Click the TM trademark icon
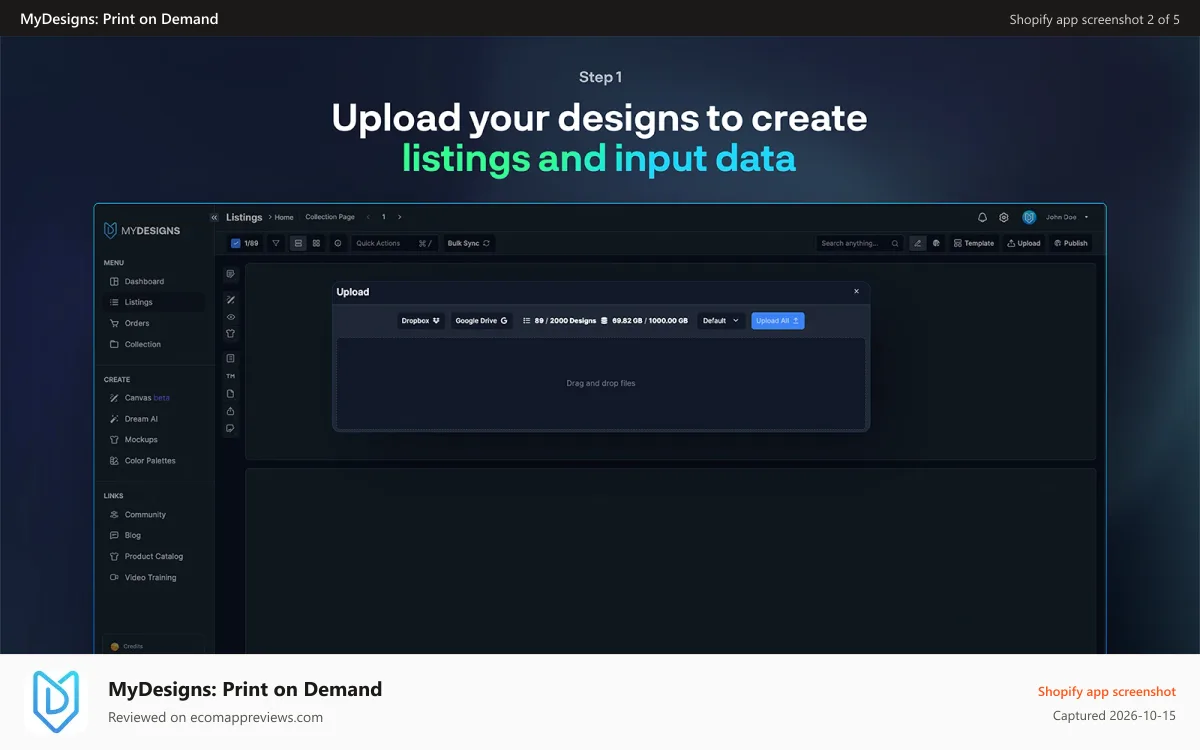The width and height of the screenshot is (1200, 750). pos(230,376)
